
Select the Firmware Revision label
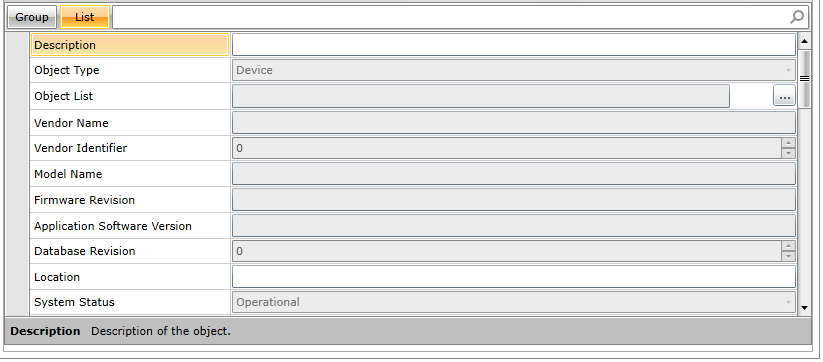85,200
